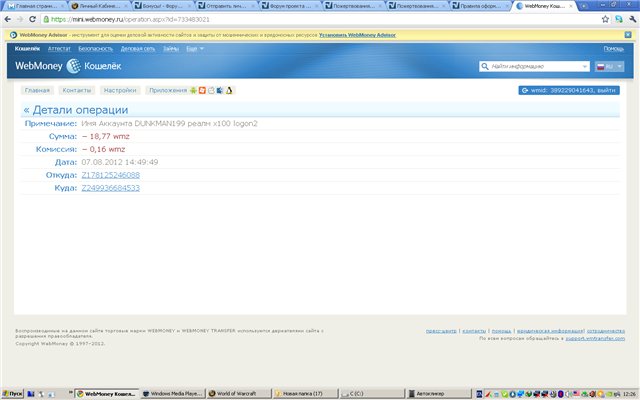Image resolution: width=640 pixels, height=400 pixels.
Task: Click the Найти информацию search field
Action: click(x=538, y=67)
